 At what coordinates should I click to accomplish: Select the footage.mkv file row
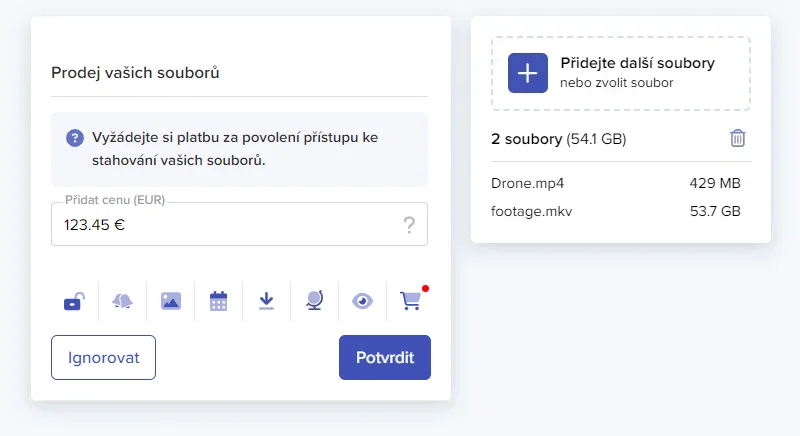(x=615, y=212)
